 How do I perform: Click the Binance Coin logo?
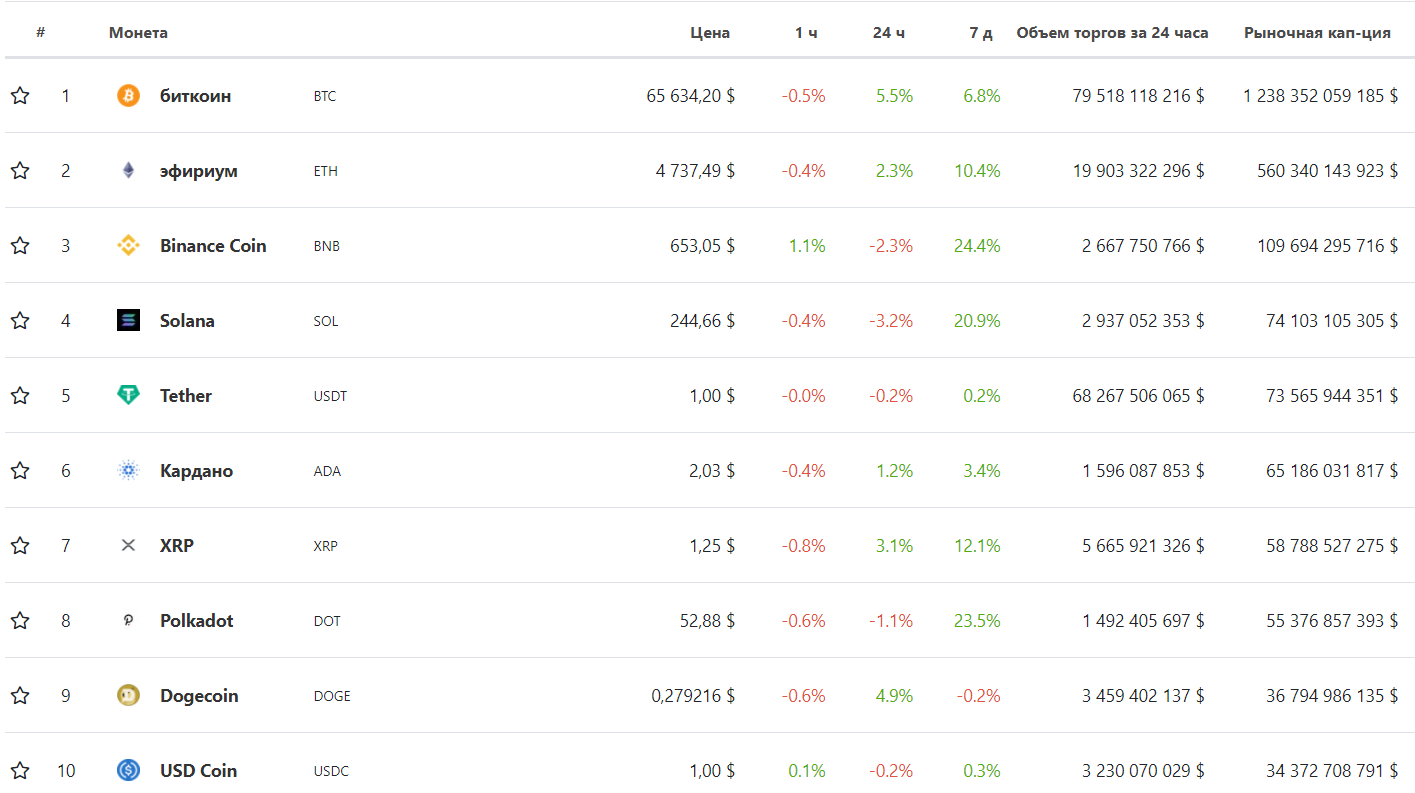(128, 246)
